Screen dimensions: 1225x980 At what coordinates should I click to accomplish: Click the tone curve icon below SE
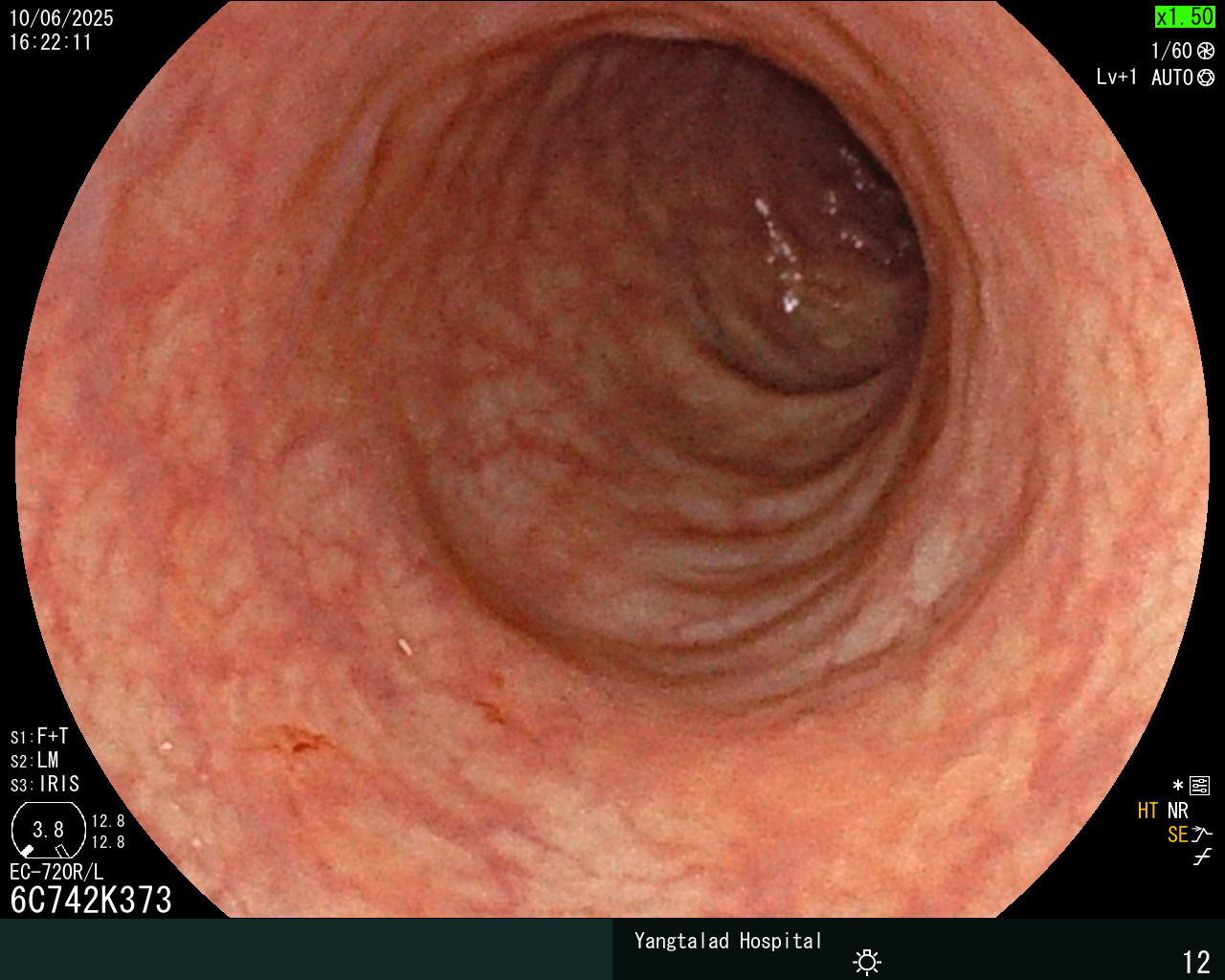coord(1202,857)
